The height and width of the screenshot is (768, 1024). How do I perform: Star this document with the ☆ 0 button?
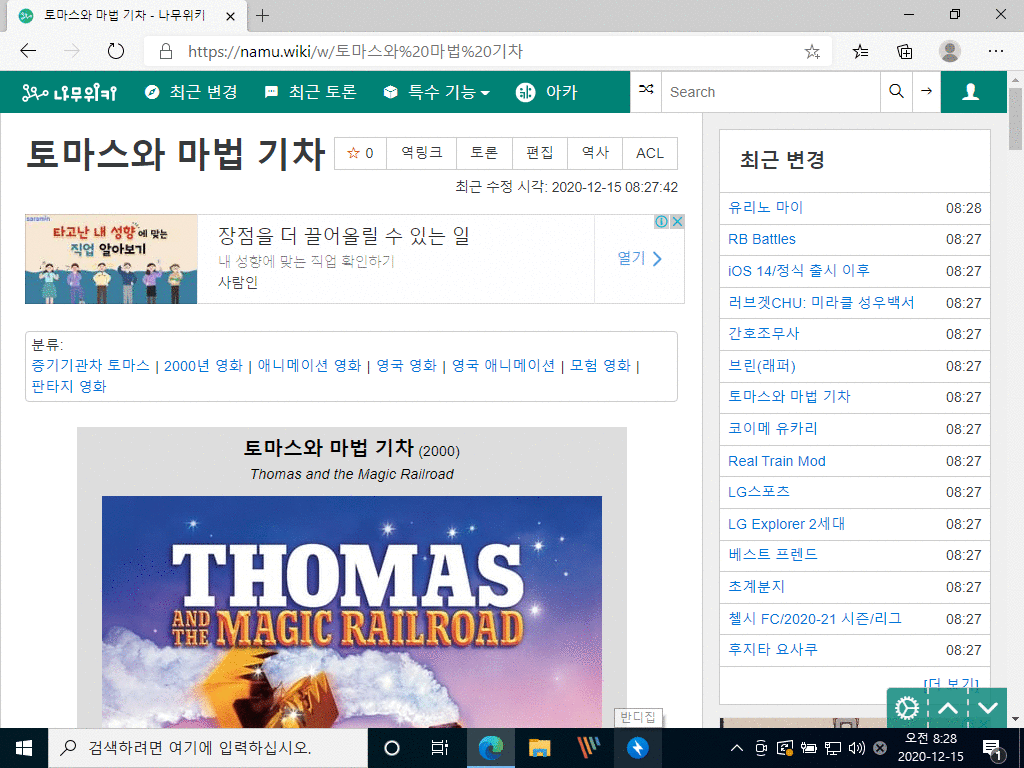[x=360, y=153]
